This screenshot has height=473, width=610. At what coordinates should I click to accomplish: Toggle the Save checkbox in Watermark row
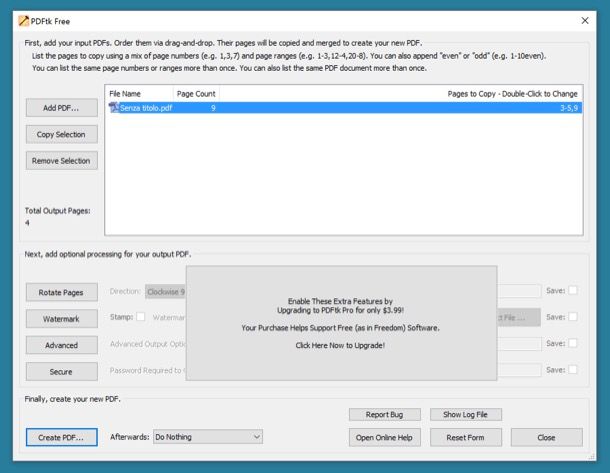(574, 317)
